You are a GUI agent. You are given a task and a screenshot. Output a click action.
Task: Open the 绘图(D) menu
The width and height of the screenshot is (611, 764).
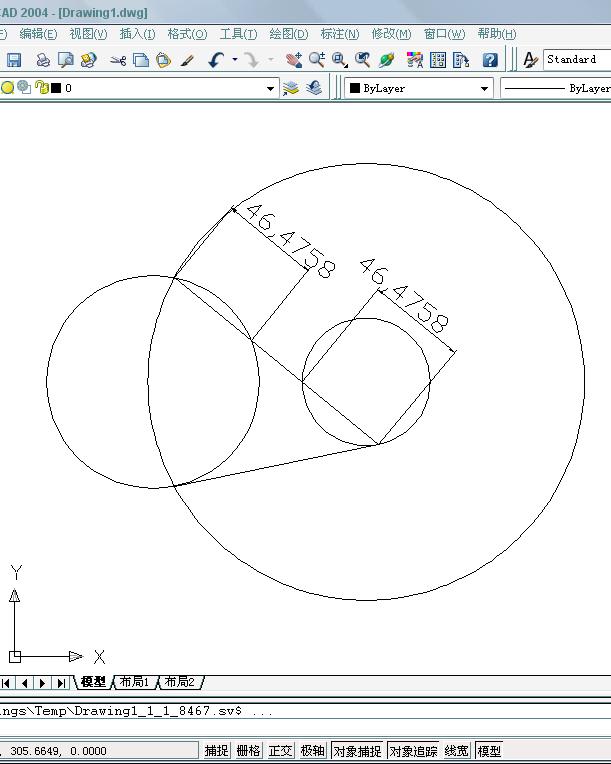tap(288, 34)
